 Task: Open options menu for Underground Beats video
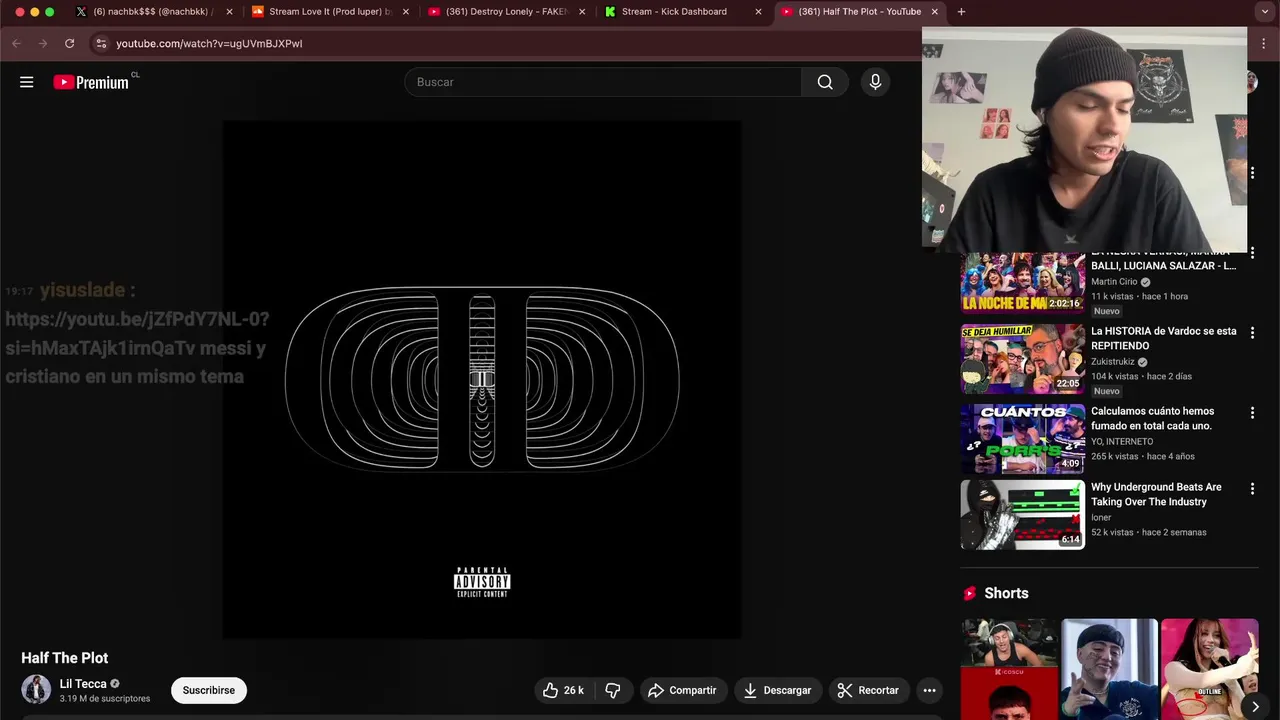point(1252,489)
